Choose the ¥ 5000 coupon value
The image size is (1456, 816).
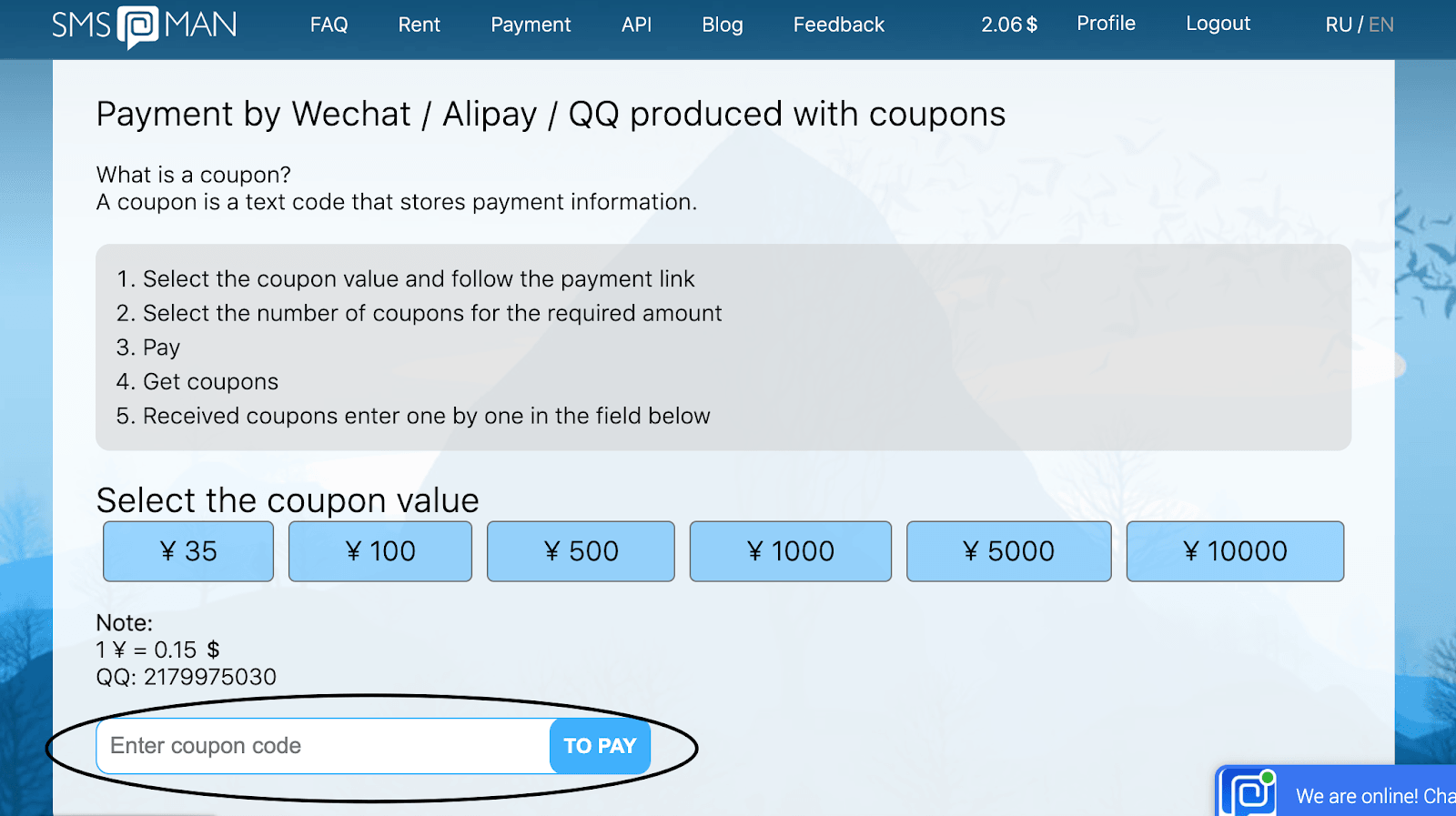coord(1008,551)
